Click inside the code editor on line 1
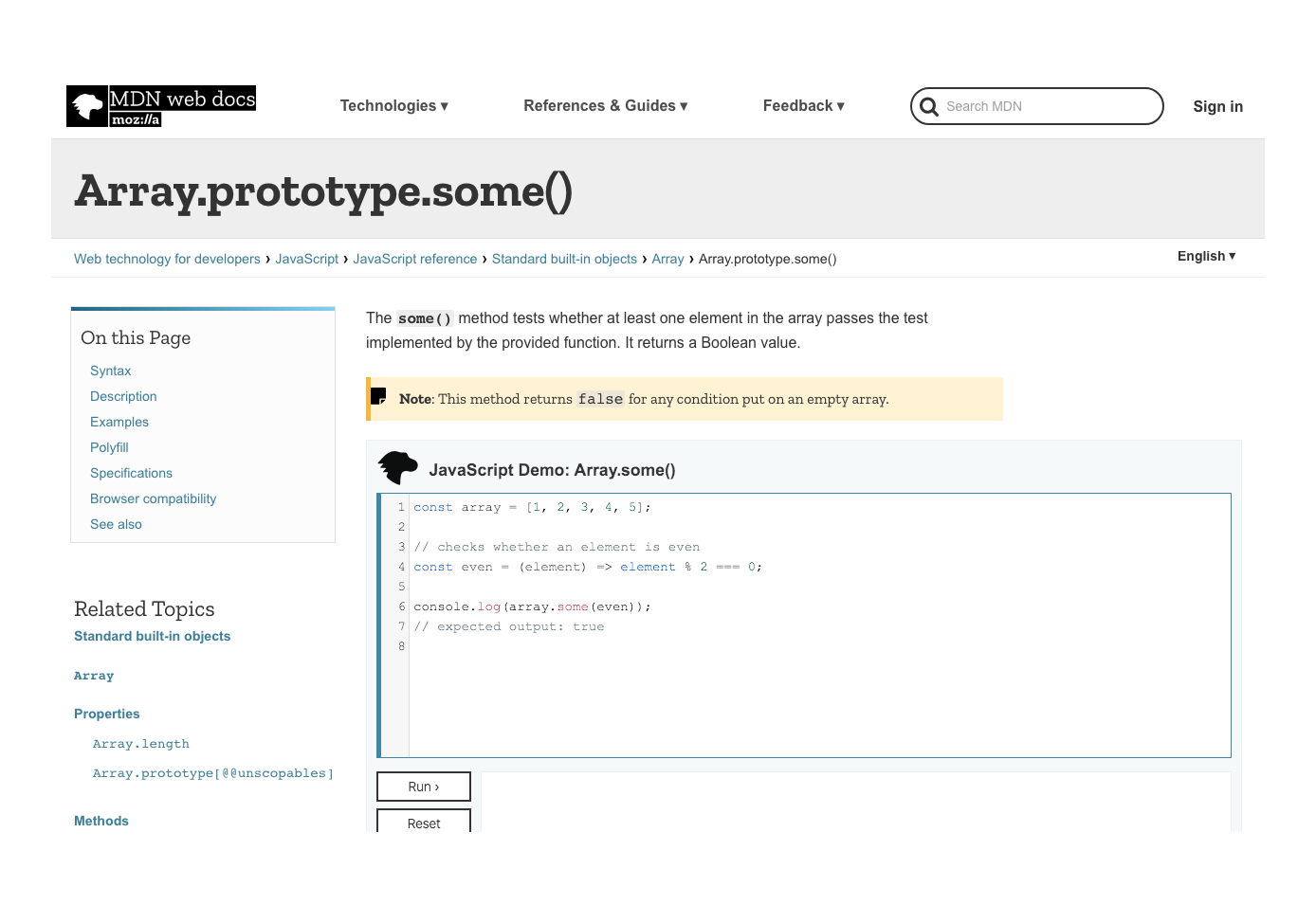This screenshot has height=905, width=1316. (532, 507)
